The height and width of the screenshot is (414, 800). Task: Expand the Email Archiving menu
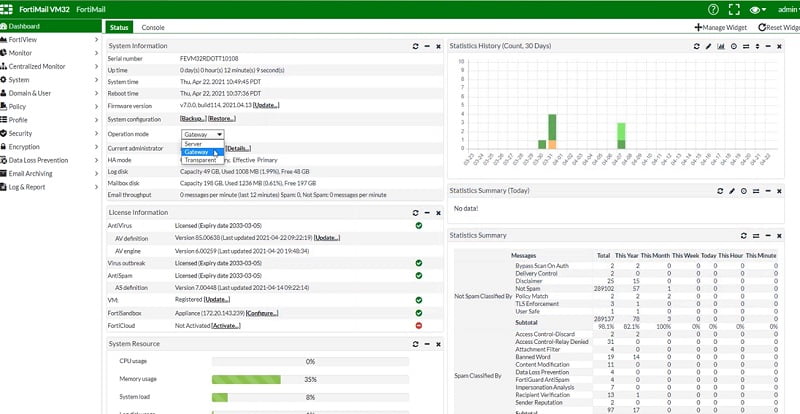[x=51, y=174]
